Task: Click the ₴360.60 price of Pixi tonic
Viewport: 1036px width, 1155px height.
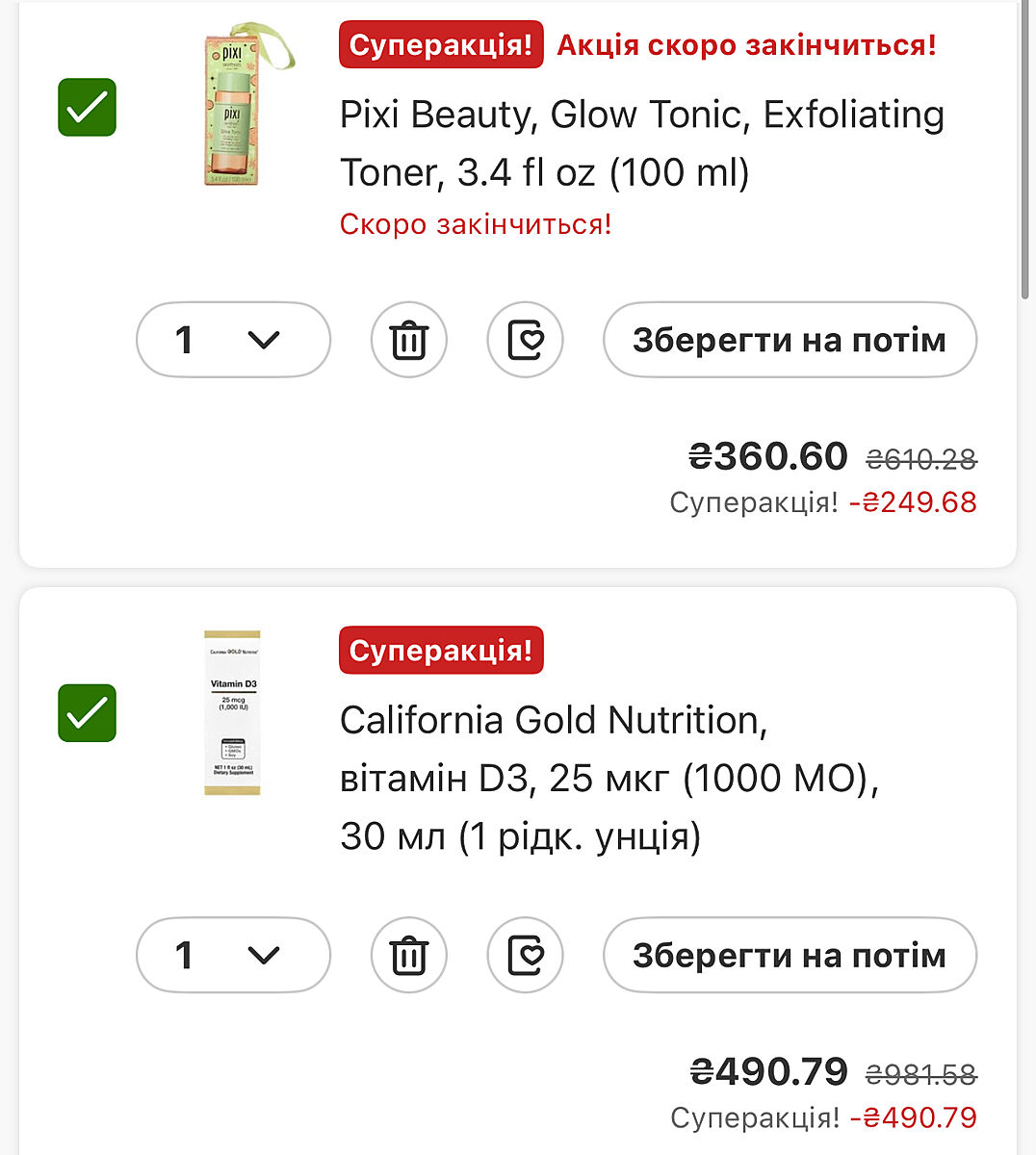Action: click(x=768, y=456)
